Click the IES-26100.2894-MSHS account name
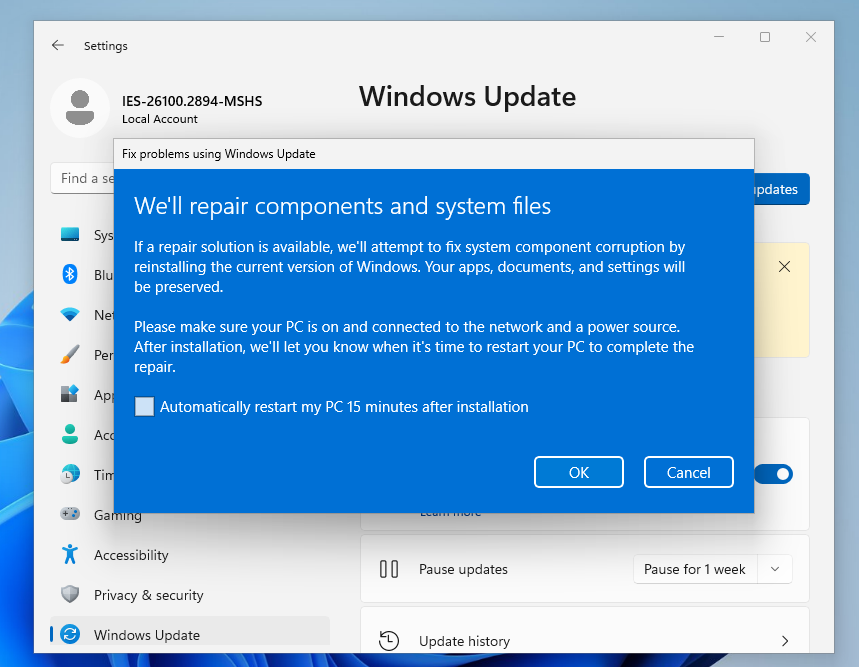Screen dimensions: 859x667 [x=192, y=101]
